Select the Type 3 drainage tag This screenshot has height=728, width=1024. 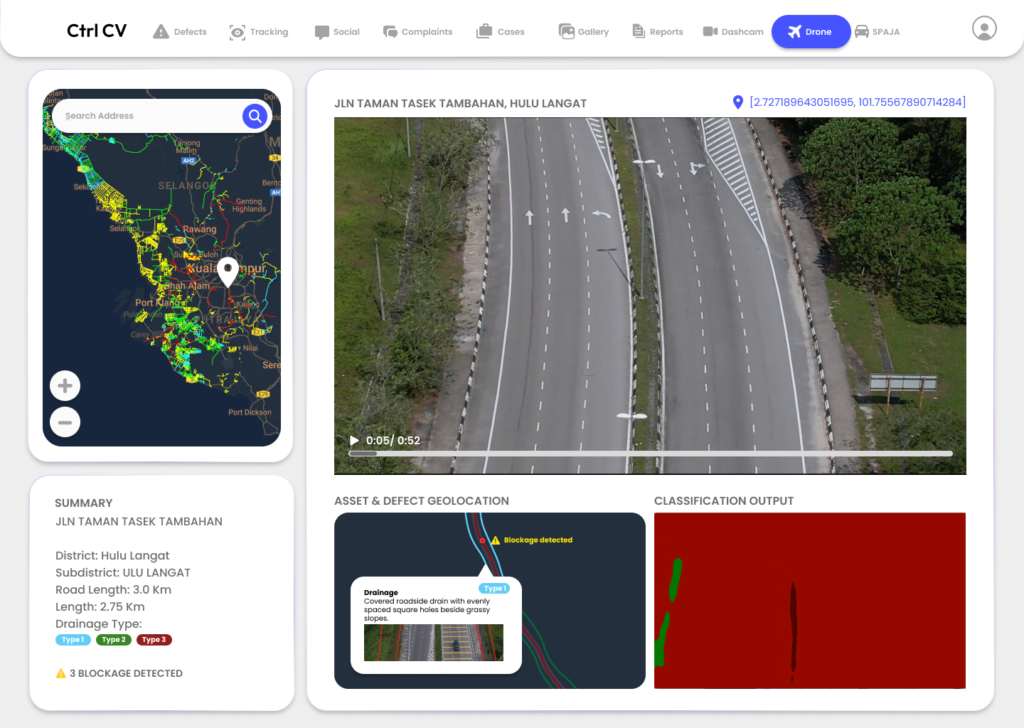tap(154, 640)
